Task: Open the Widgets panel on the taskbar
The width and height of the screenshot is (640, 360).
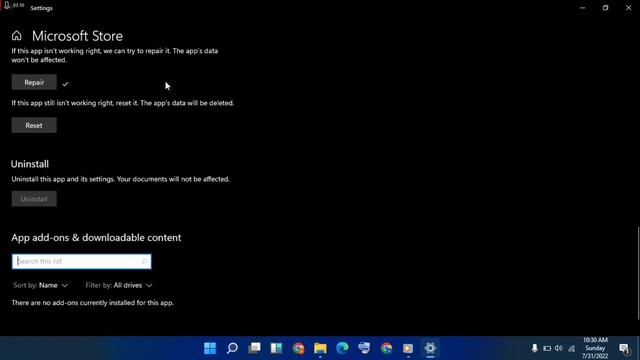Action: pos(276,348)
